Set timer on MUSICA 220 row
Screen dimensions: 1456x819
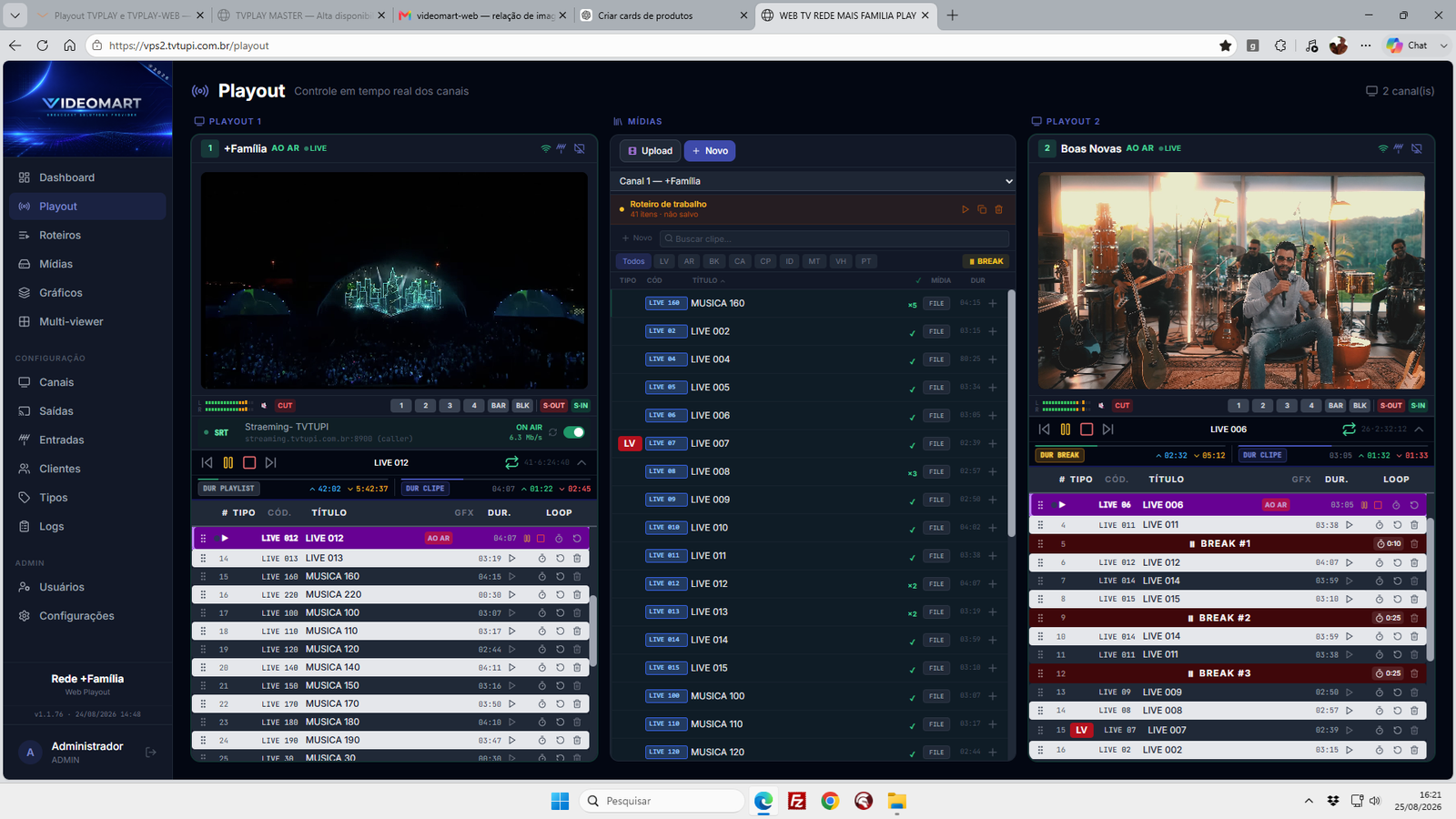pyautogui.click(x=542, y=594)
